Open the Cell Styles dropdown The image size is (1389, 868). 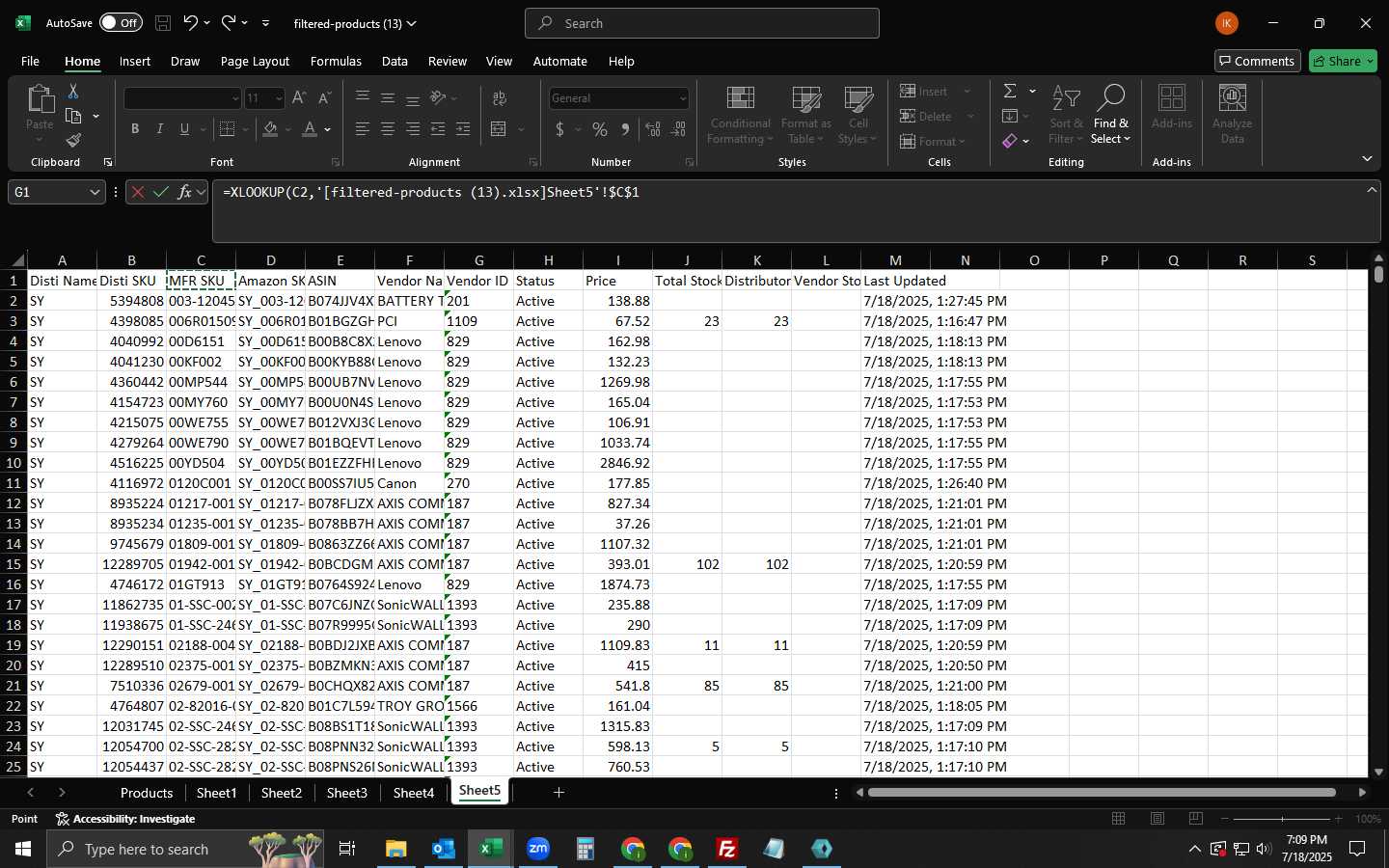pyautogui.click(x=858, y=115)
